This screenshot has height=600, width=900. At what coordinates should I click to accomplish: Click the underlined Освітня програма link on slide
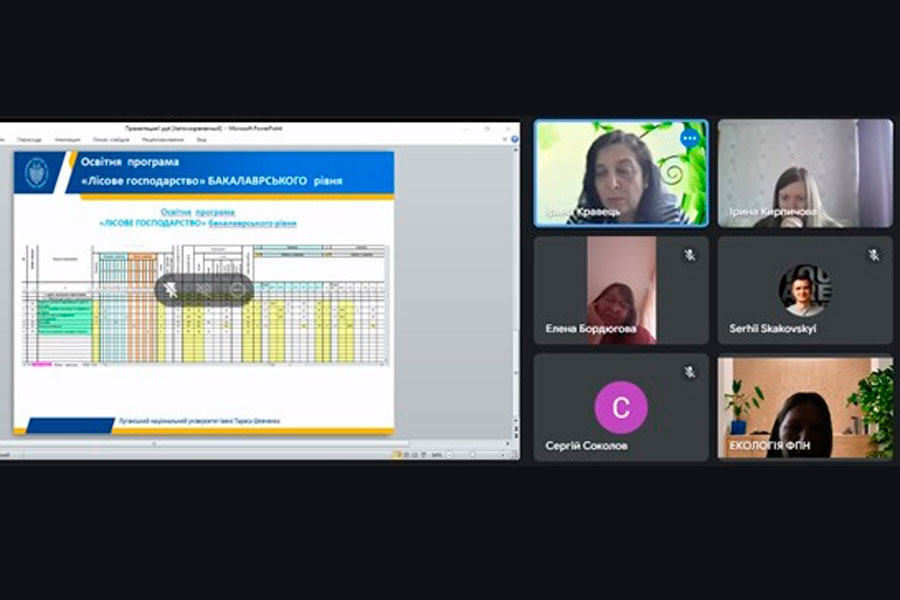click(x=198, y=212)
